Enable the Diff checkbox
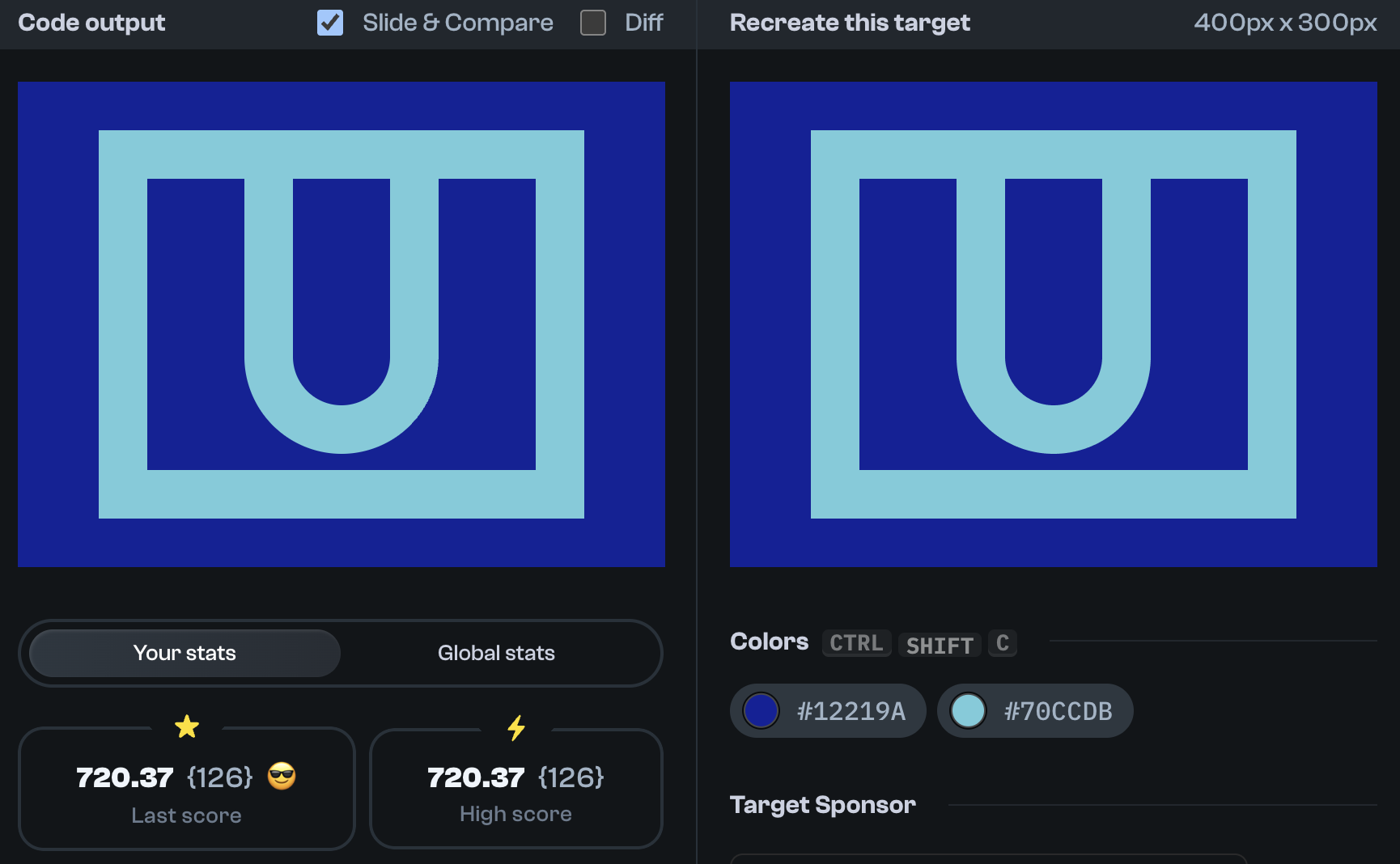Image resolution: width=1400 pixels, height=864 pixels. coord(592,23)
